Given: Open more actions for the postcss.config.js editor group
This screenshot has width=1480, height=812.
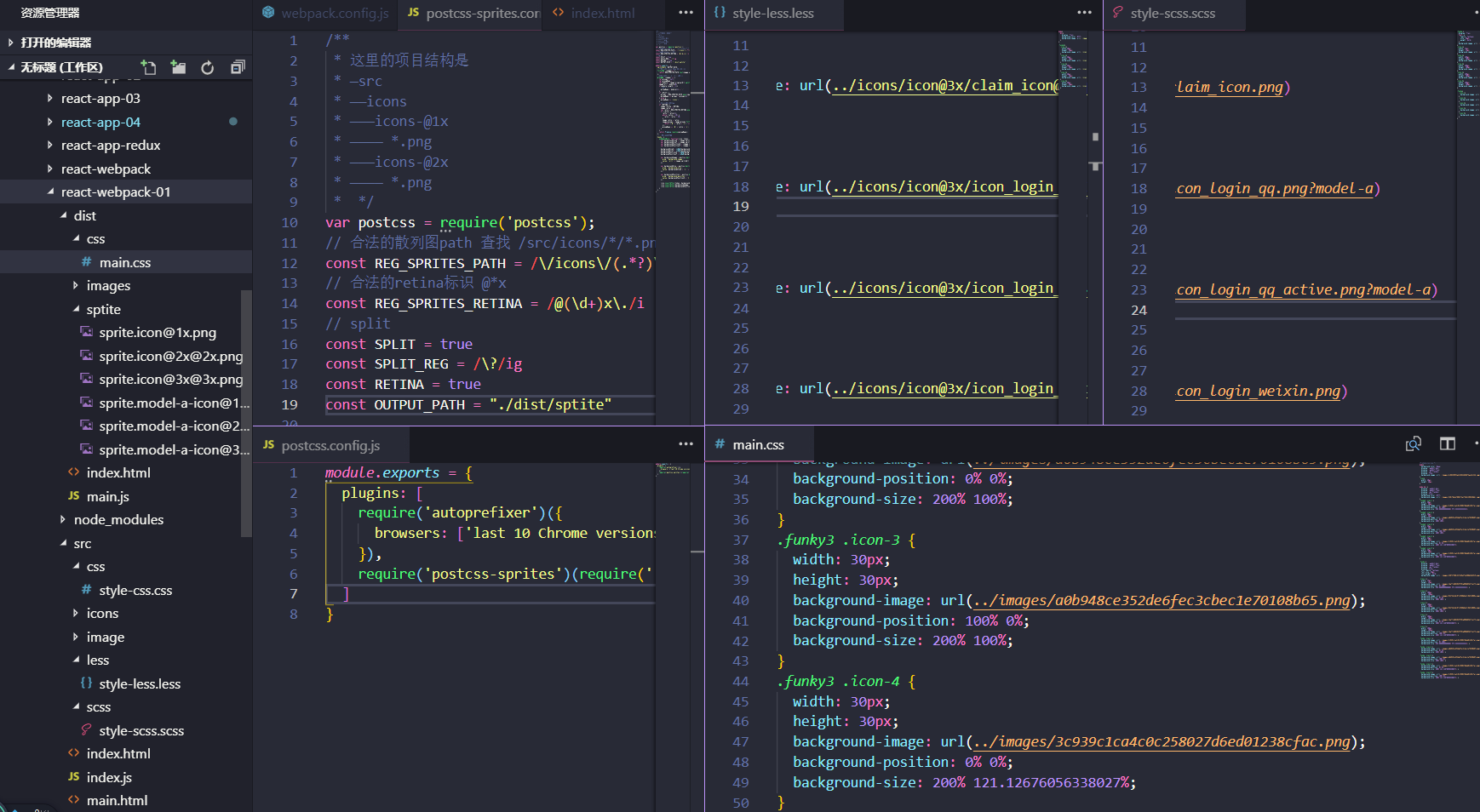Looking at the screenshot, I should click(686, 444).
